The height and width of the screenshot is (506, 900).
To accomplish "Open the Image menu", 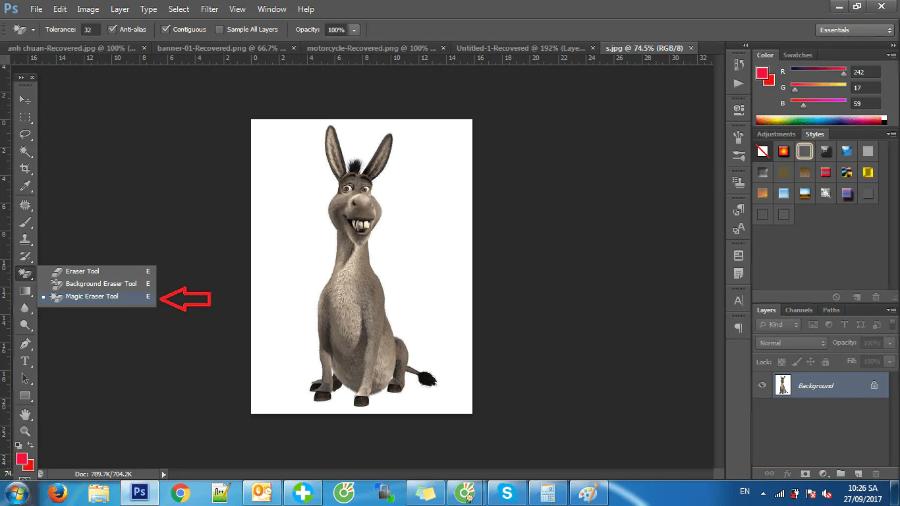I will 88,9.
